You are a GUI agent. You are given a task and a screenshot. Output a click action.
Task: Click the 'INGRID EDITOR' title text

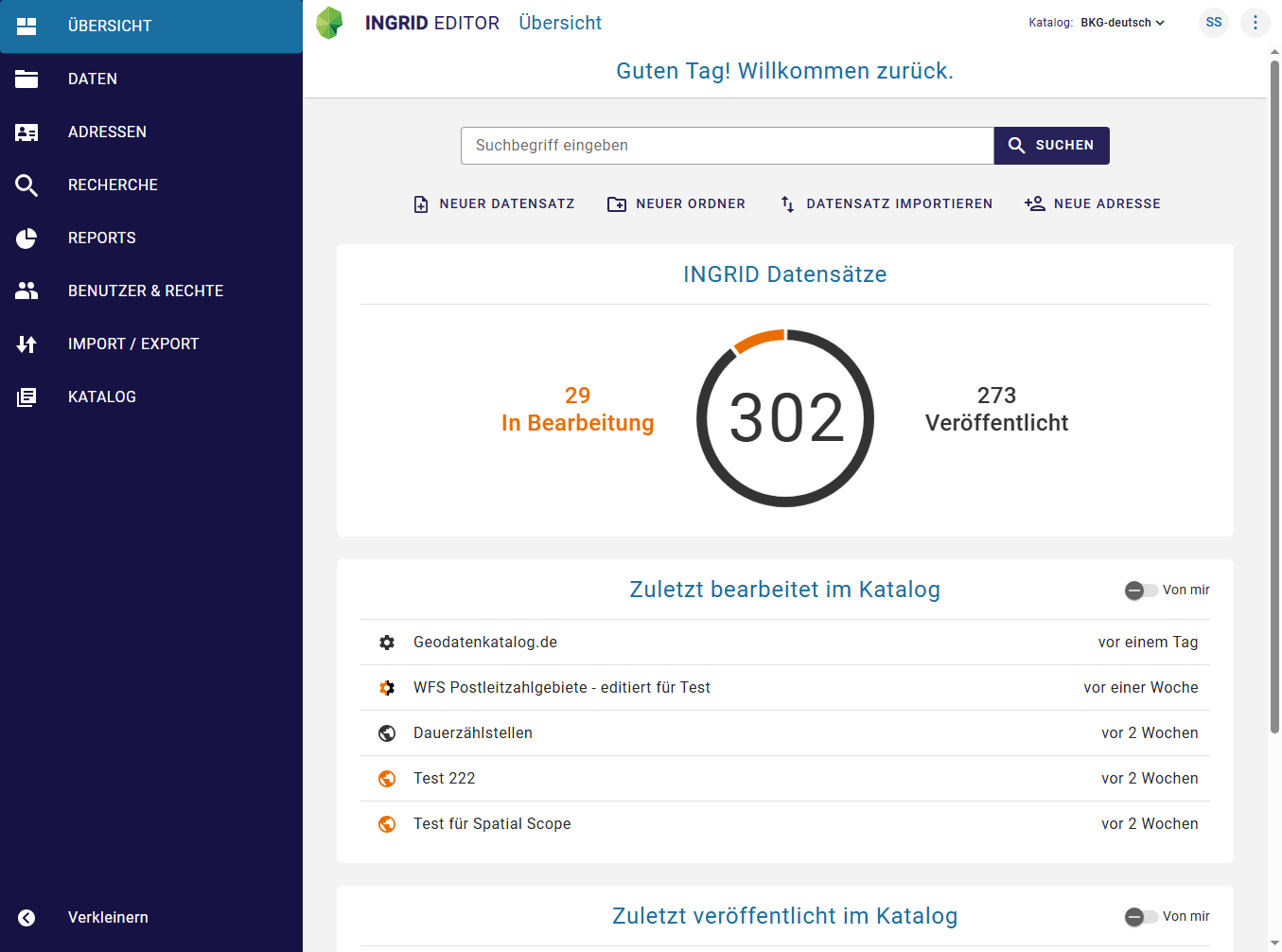432,23
